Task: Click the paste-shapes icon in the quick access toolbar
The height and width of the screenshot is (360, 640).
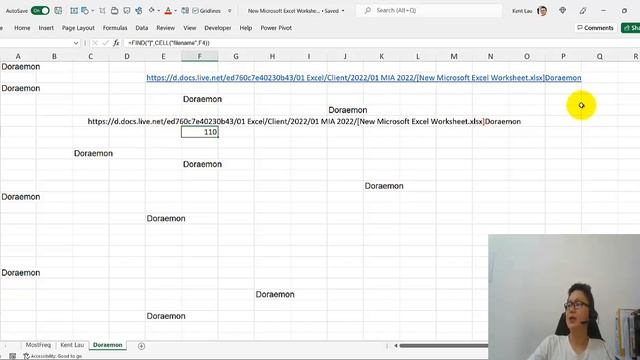Action: coord(85,11)
